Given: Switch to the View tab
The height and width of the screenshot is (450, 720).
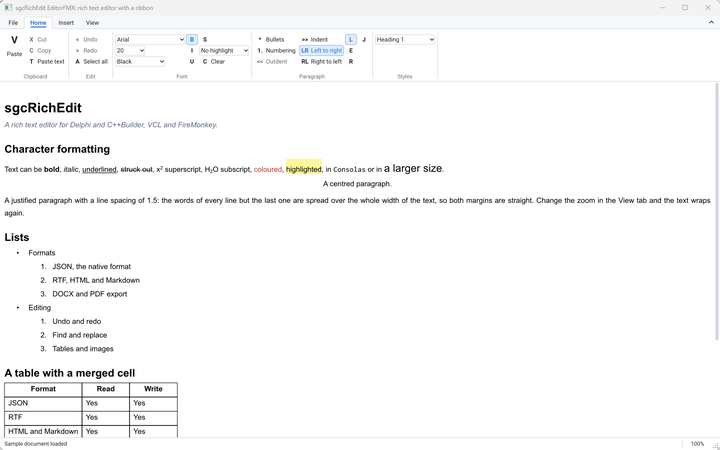Looking at the screenshot, I should coord(92,22).
